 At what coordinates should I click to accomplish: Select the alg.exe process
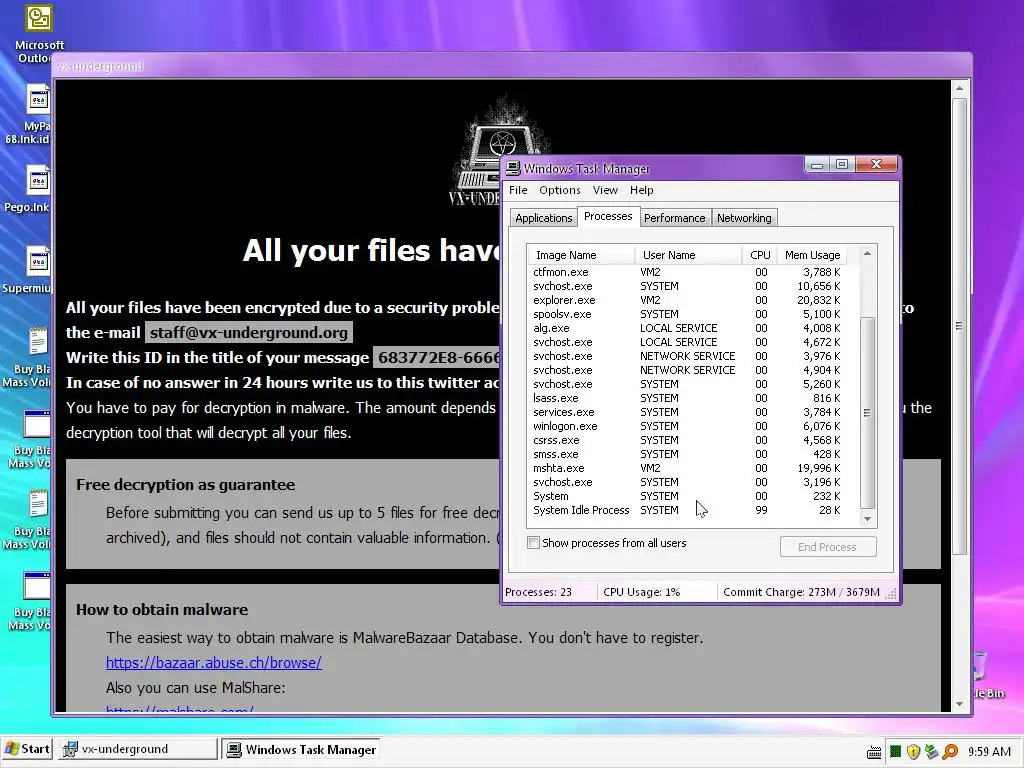pyautogui.click(x=687, y=328)
